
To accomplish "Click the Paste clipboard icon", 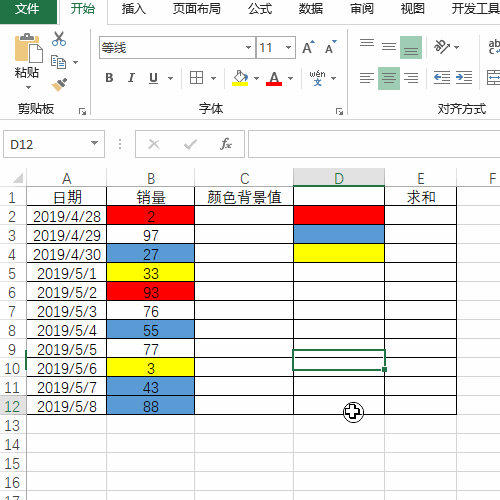I will point(28,48).
